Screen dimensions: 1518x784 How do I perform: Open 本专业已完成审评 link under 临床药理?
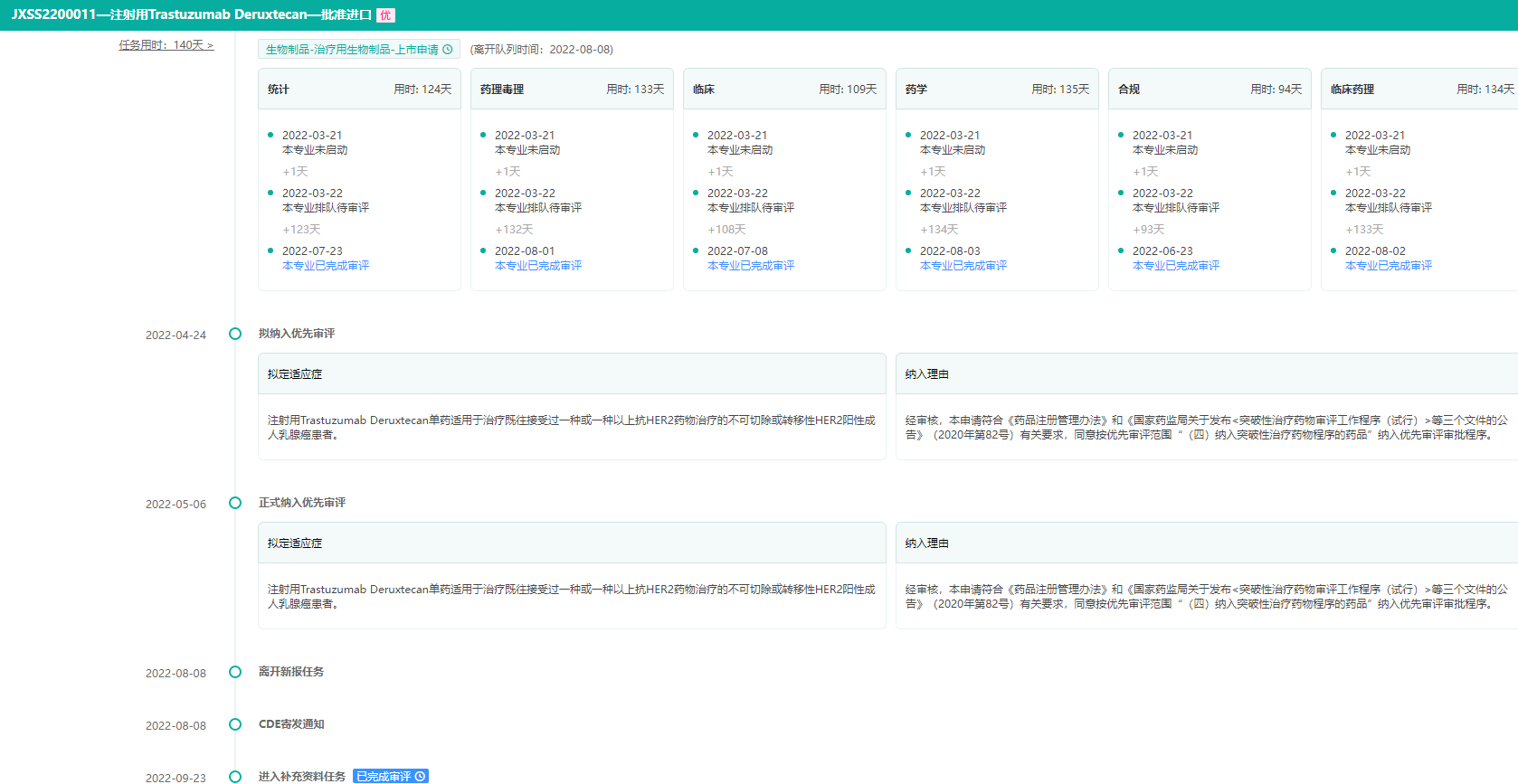tap(1389, 266)
